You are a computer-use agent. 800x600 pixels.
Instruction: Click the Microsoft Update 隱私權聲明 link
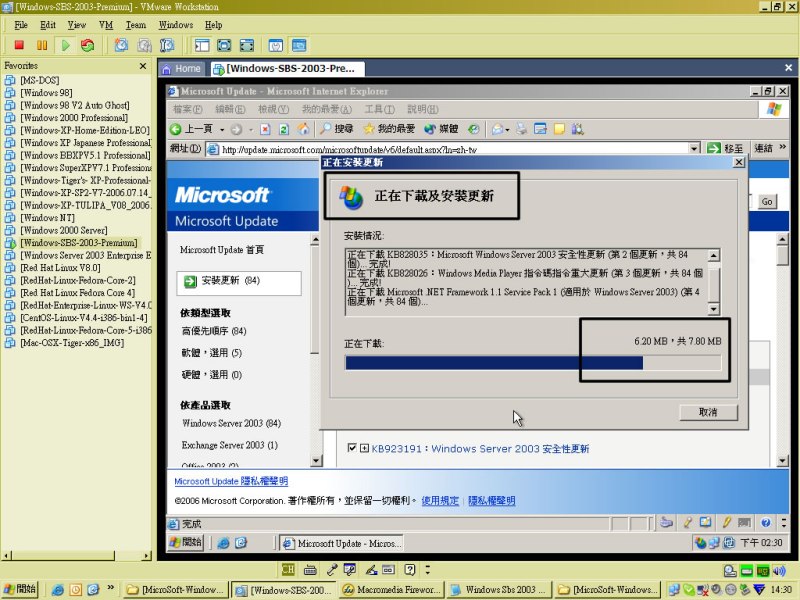pyautogui.click(x=231, y=481)
